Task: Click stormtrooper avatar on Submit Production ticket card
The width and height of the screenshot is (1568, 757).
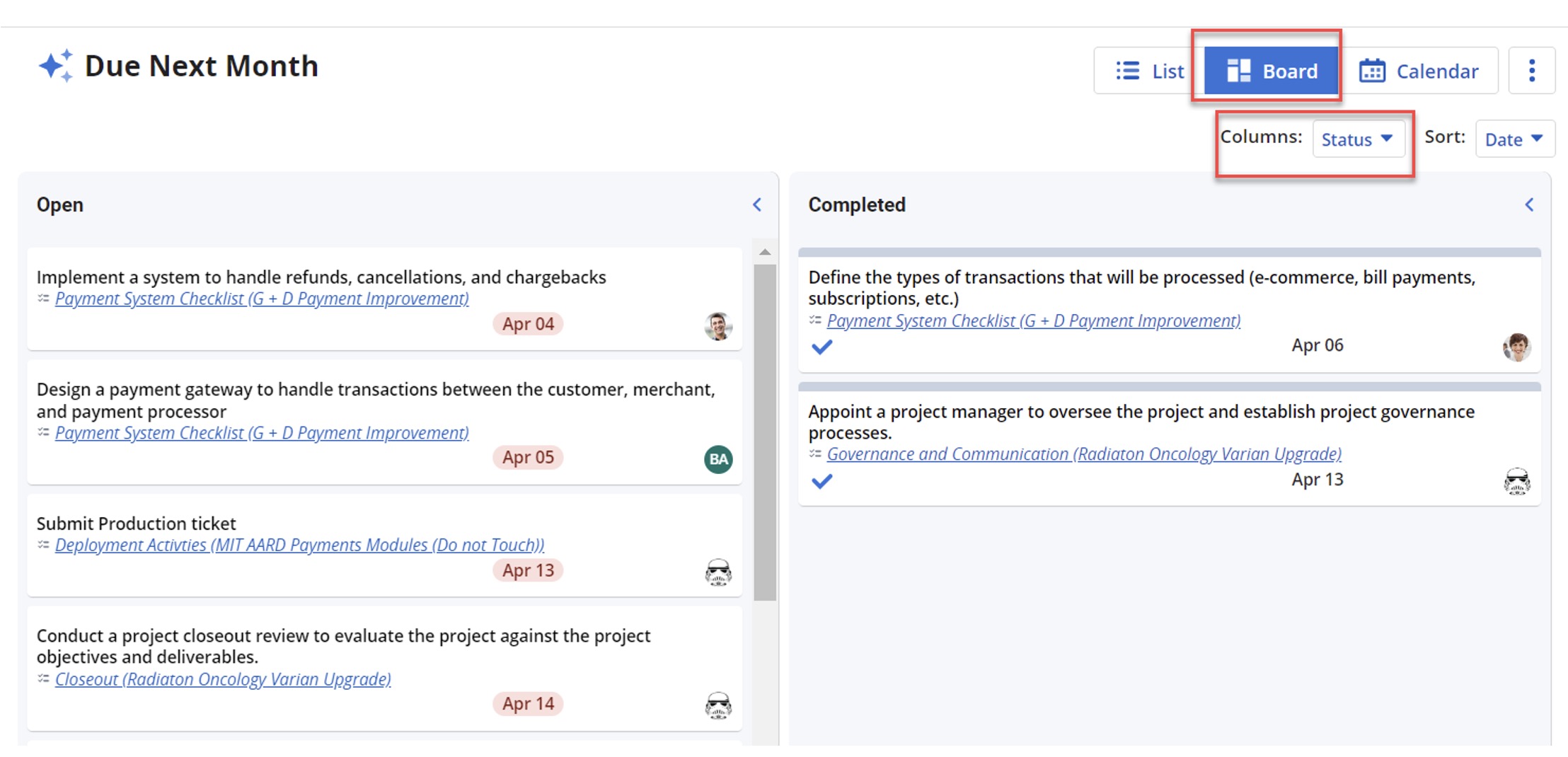Action: click(718, 572)
